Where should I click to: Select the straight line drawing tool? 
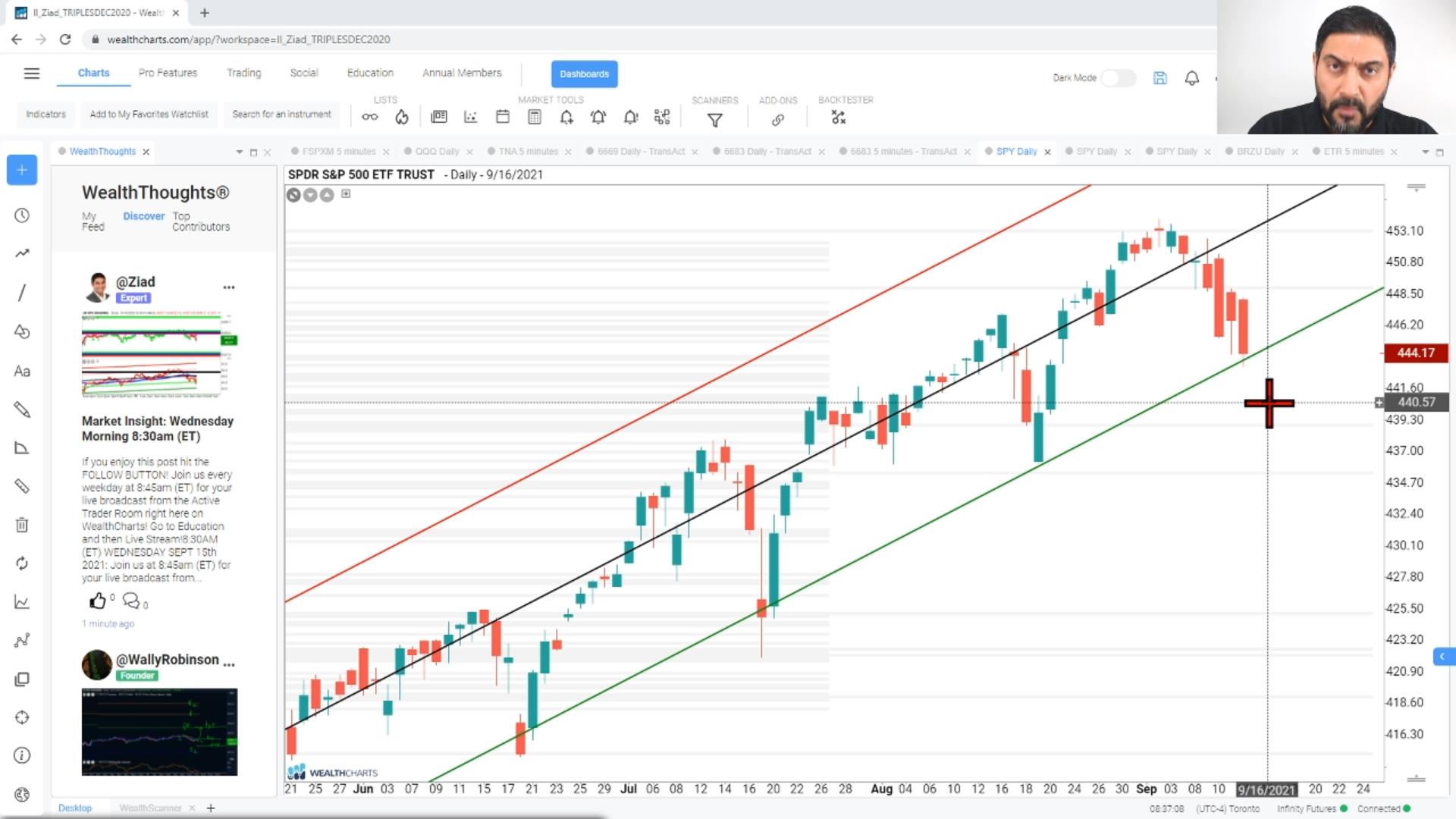[x=22, y=293]
